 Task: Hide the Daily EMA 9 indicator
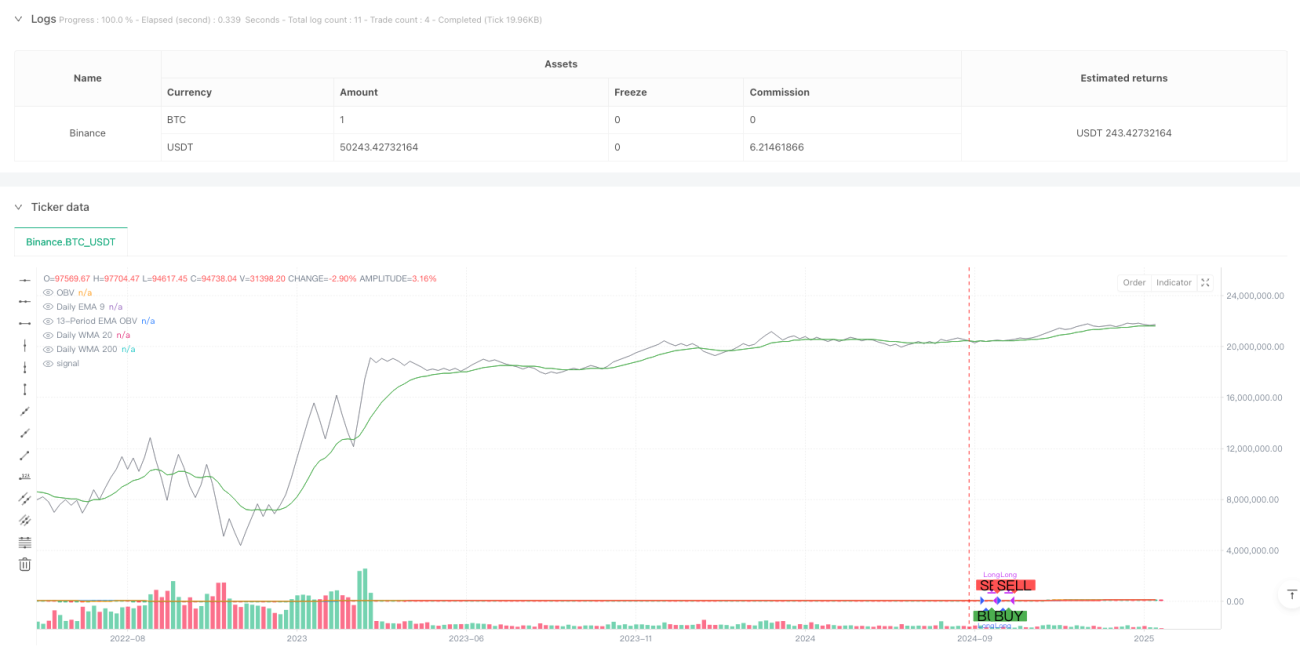click(48, 306)
